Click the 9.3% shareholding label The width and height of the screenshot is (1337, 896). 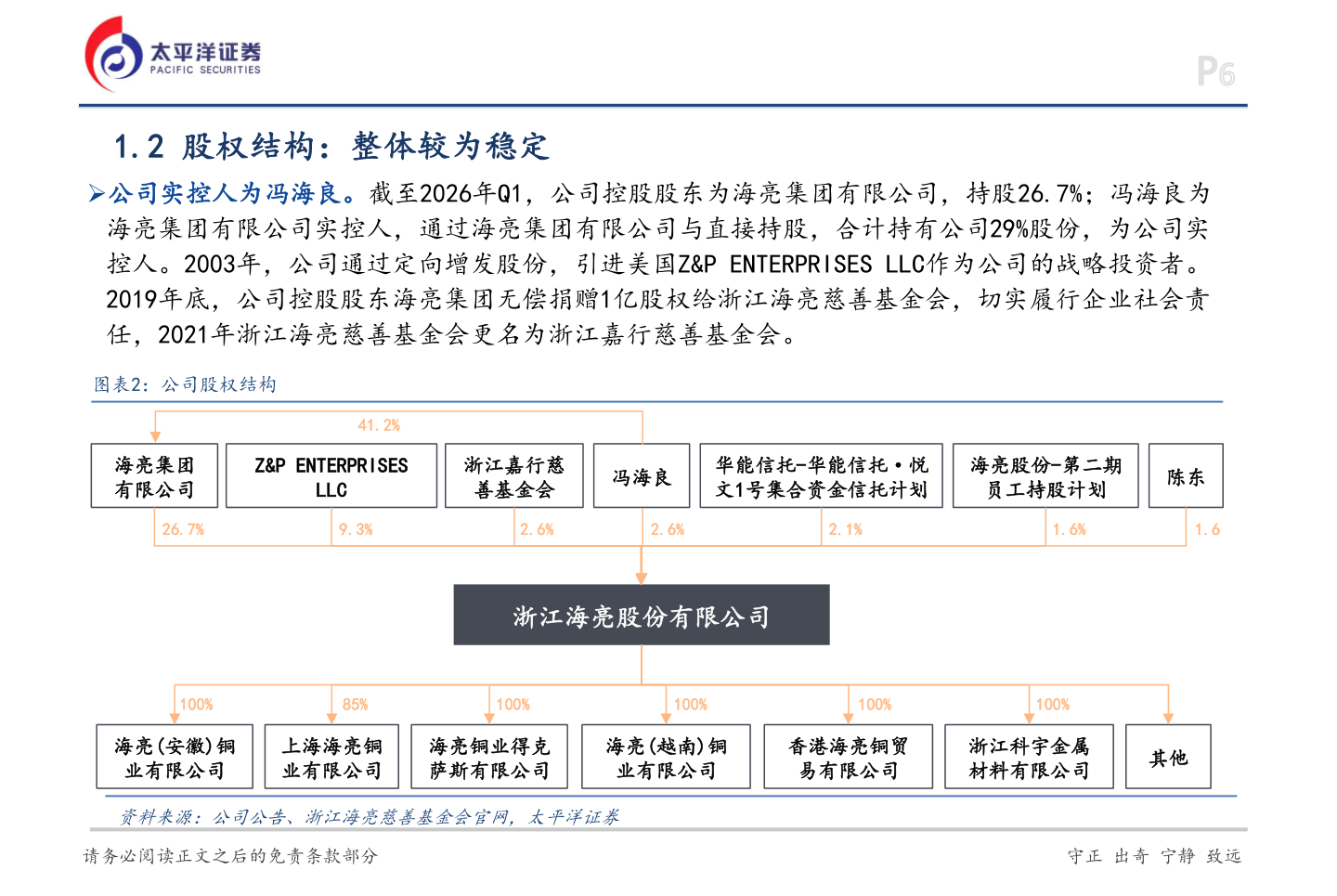pos(356,529)
